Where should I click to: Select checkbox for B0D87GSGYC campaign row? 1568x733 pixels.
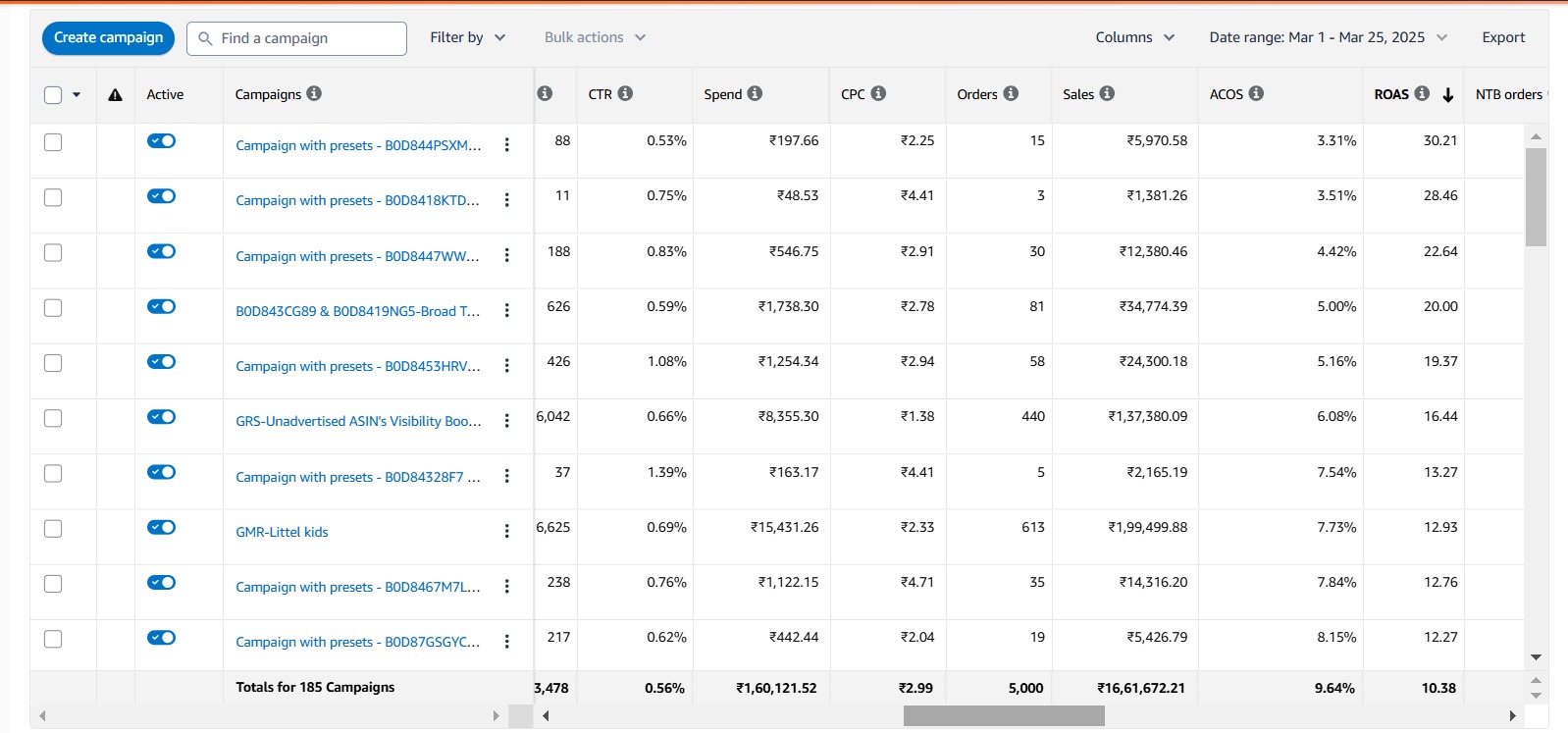(x=53, y=639)
